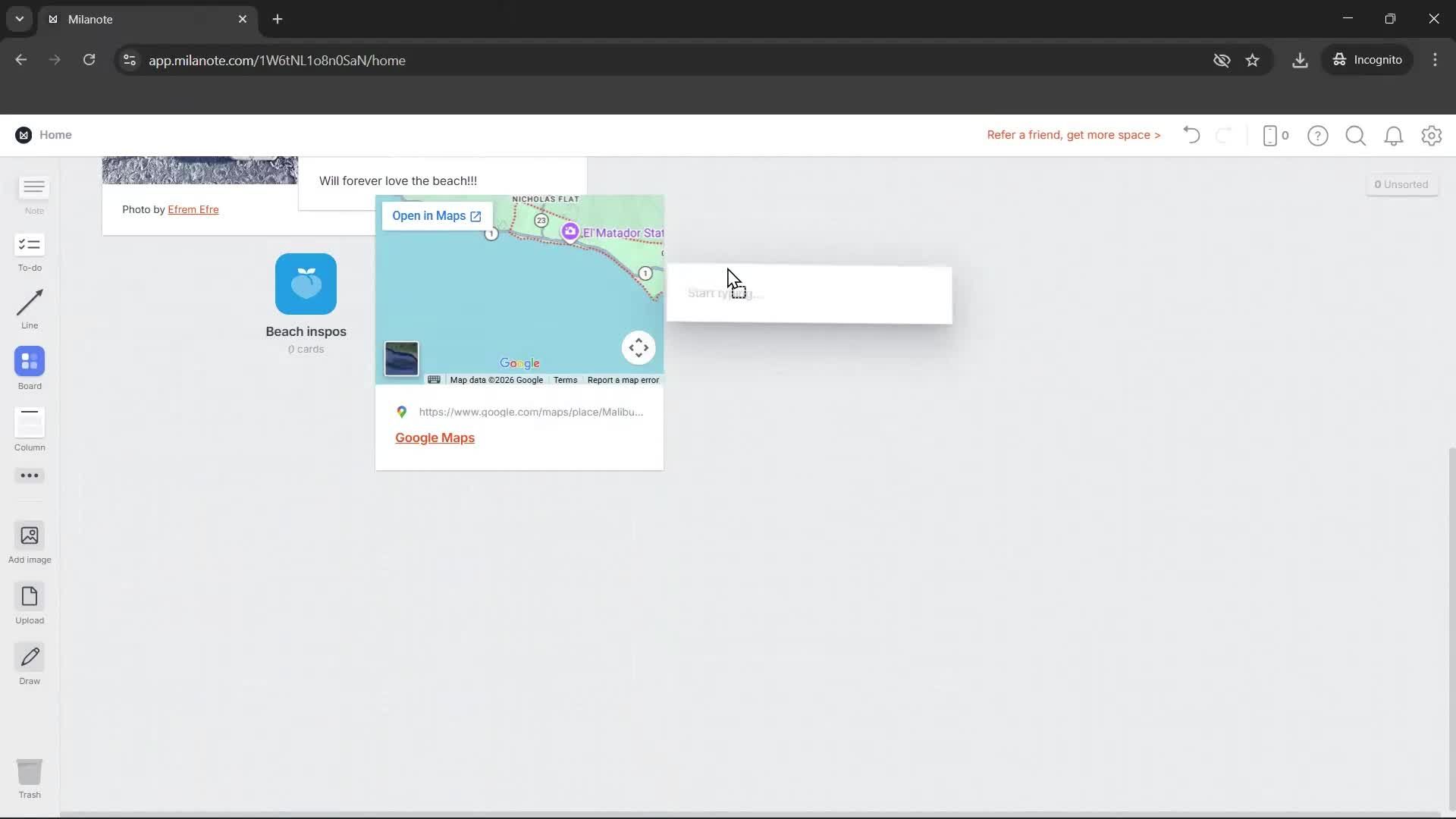The image size is (1456, 819).
Task: Expand the sidebar More options
Action: click(30, 475)
